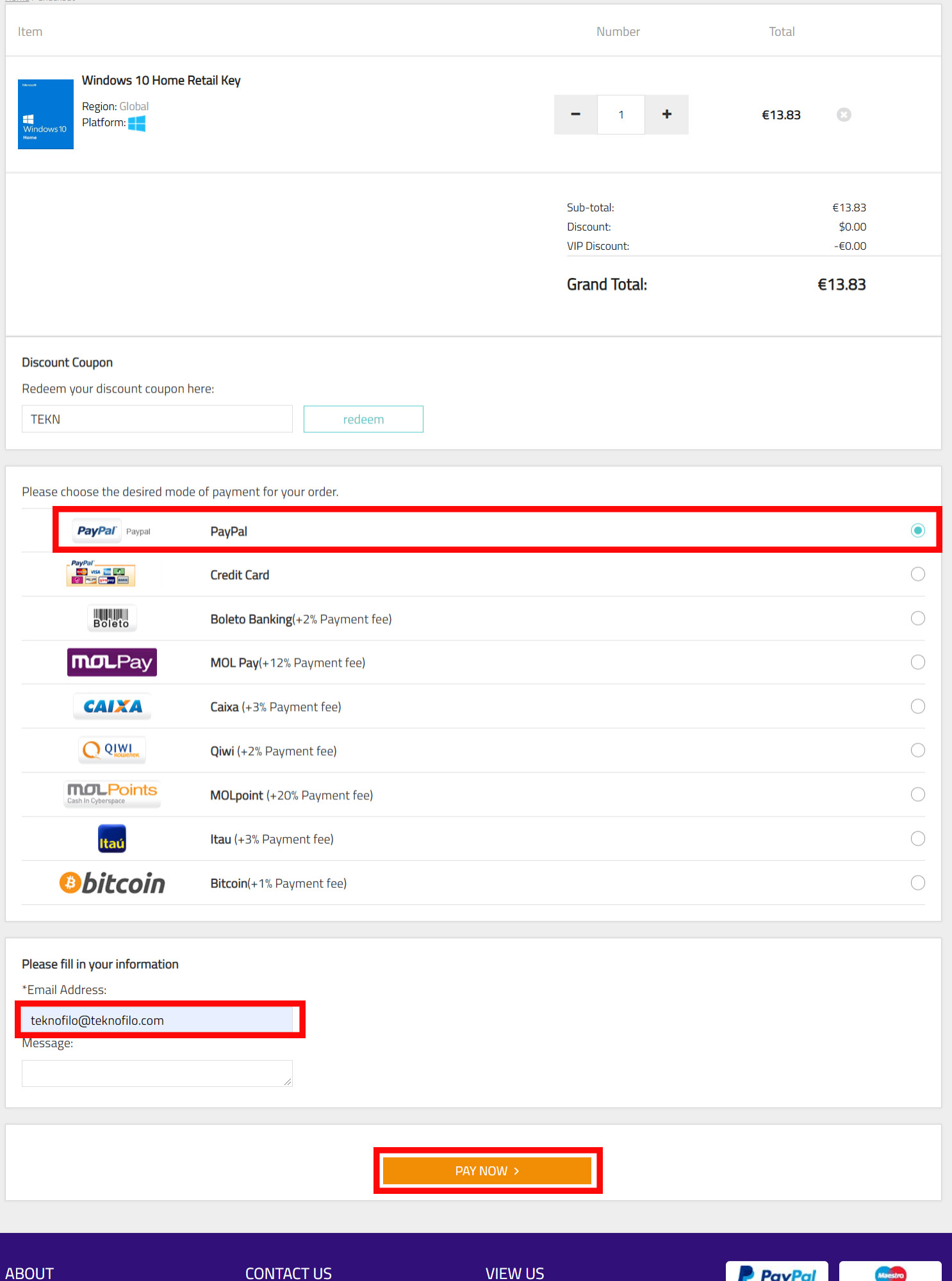Viewport: 952px width, 1281px height.
Task: Click MOL Pay(+12% Payment fee) label
Action: pos(288,663)
